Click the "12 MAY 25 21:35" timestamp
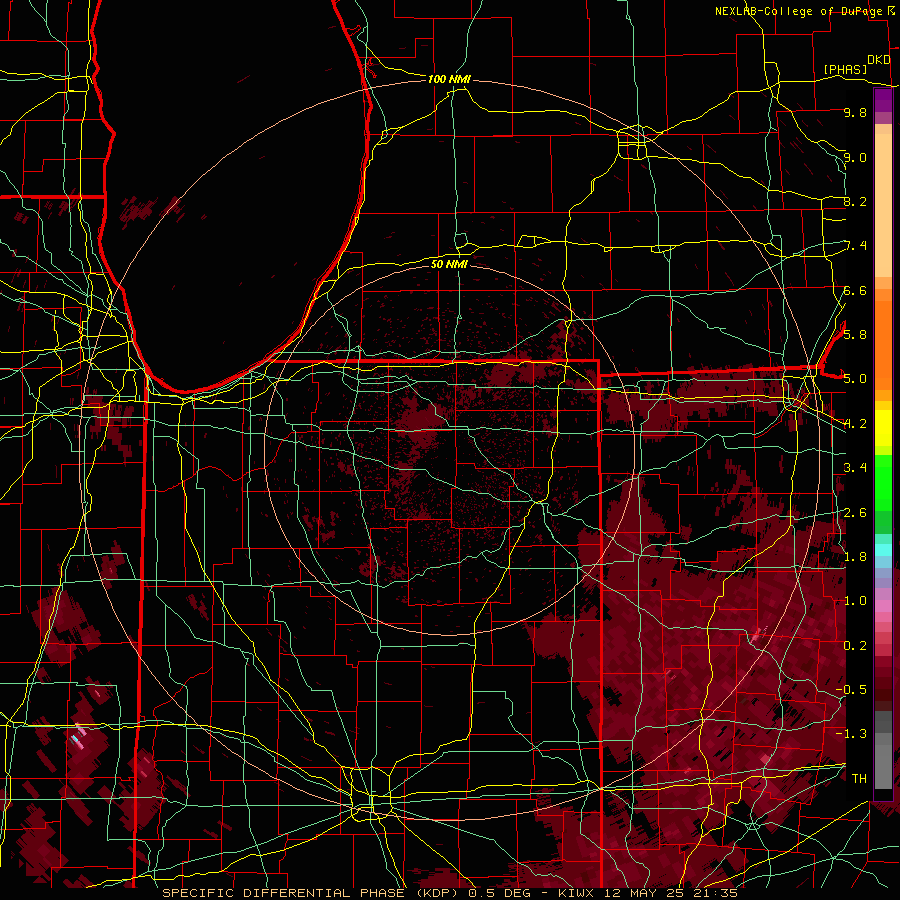 point(670,893)
